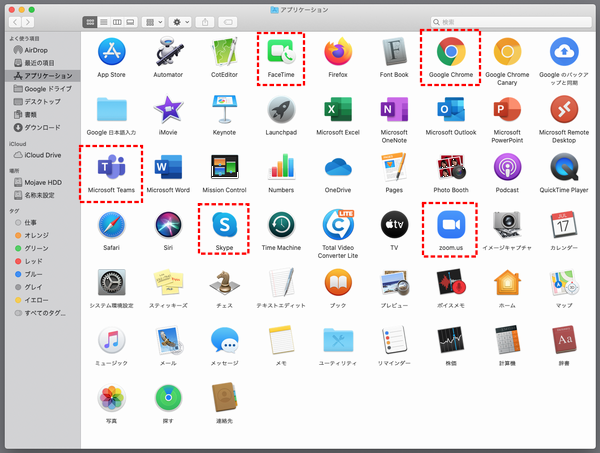Select the Google 日本語入力 folder
Screen dimensions: 600x453
tap(111, 110)
